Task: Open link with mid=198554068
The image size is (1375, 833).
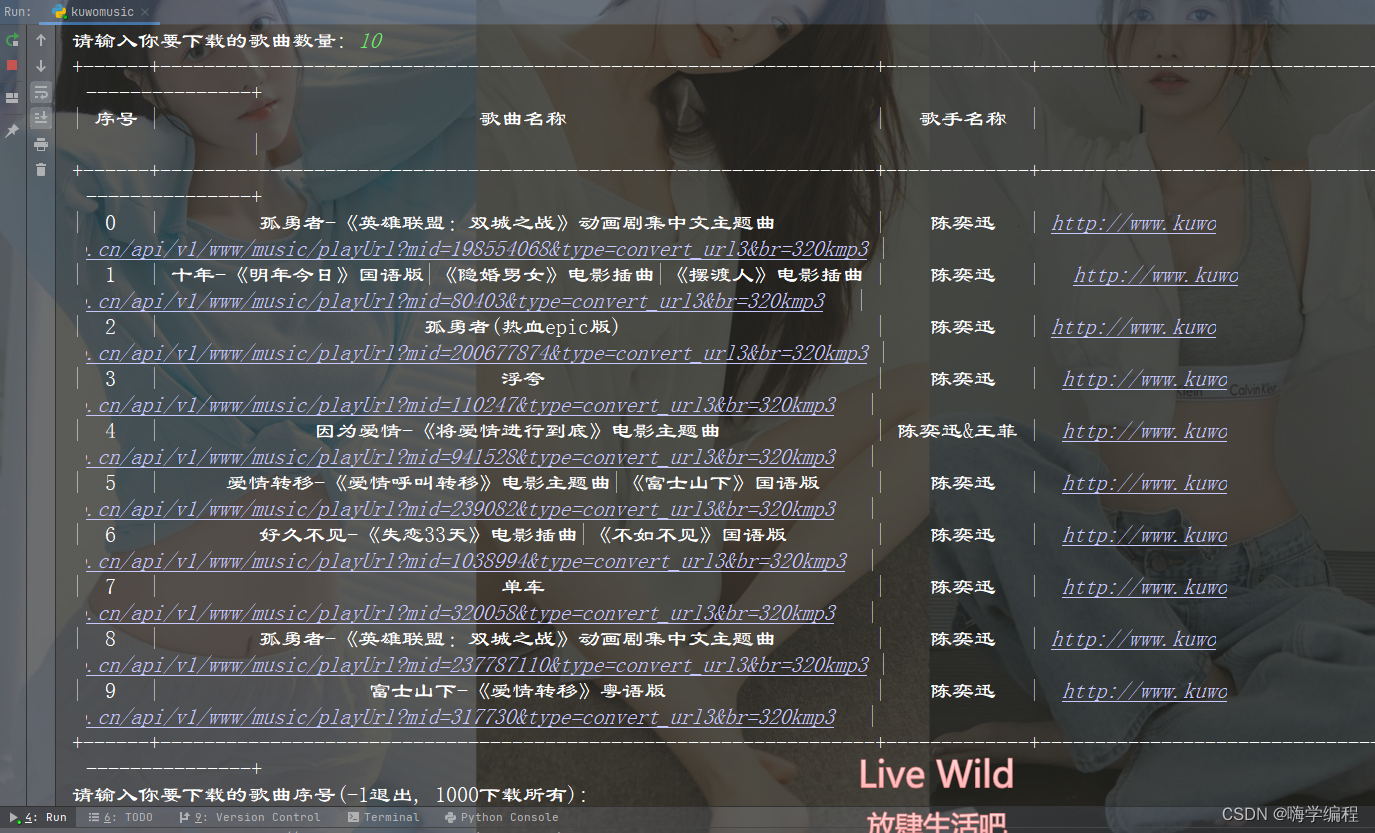Action: point(477,249)
